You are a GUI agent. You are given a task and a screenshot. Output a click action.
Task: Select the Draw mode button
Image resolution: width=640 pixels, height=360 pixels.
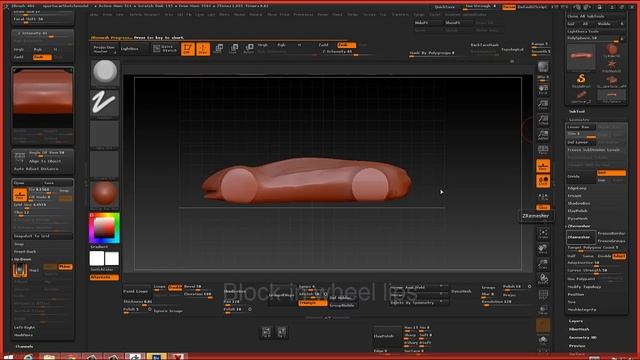[203, 49]
